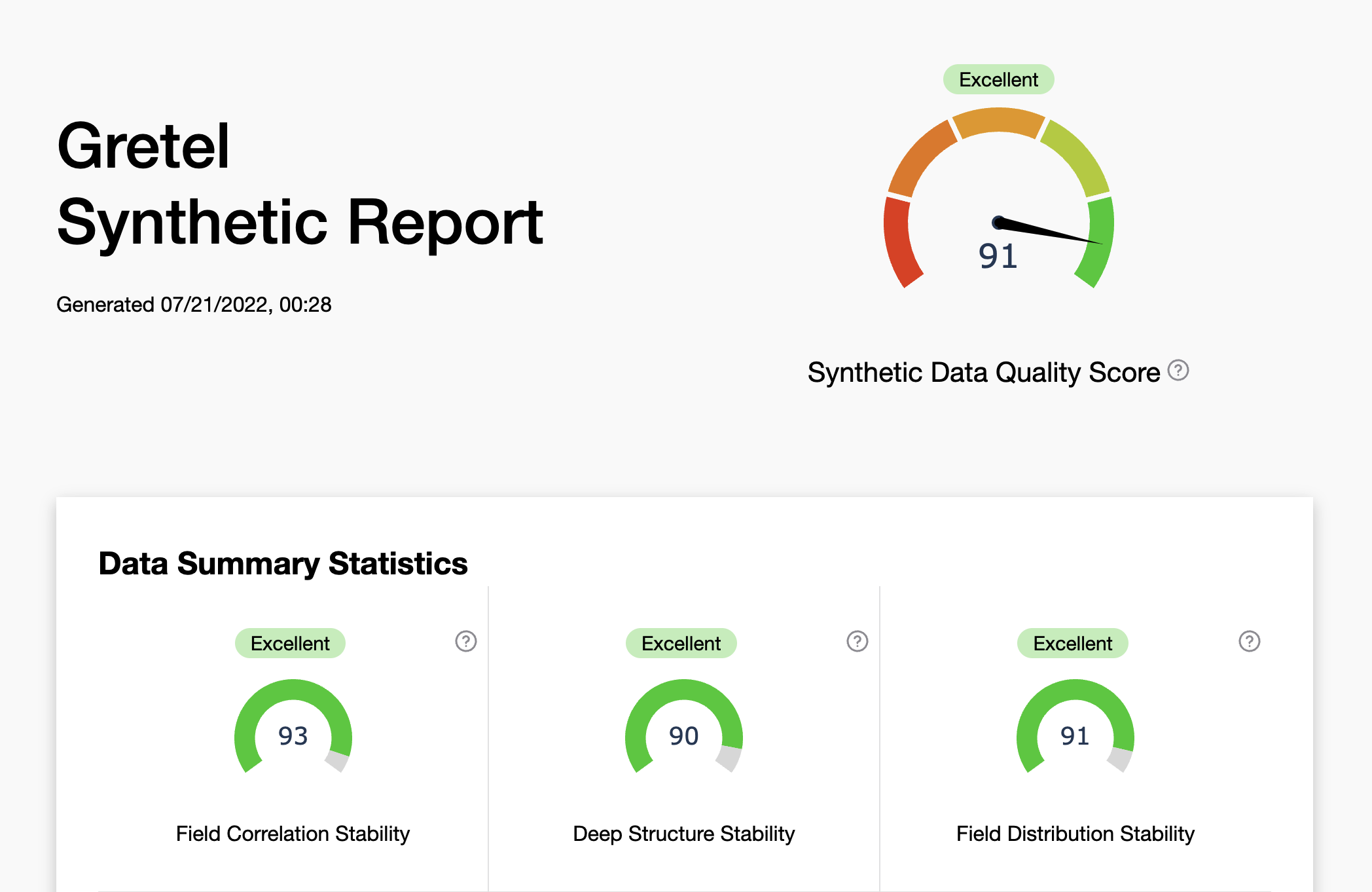Click the Synthetic Data Quality Score label
Viewport: 1372px width, 892px height.
983,371
